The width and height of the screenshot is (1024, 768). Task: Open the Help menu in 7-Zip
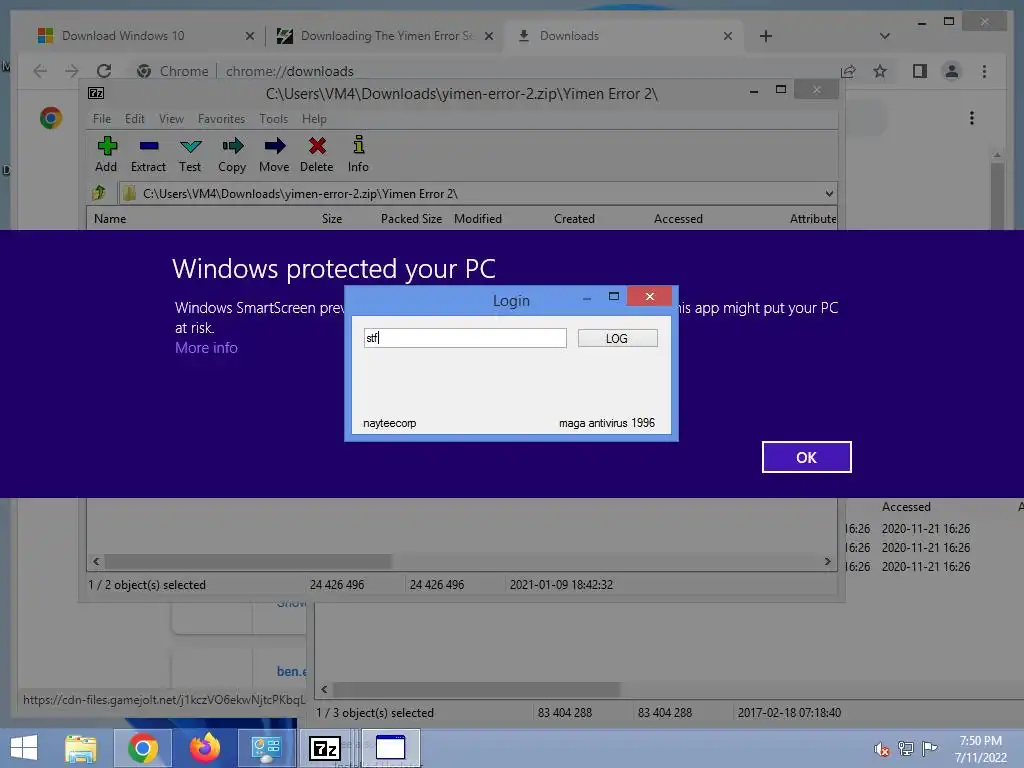[x=314, y=119]
